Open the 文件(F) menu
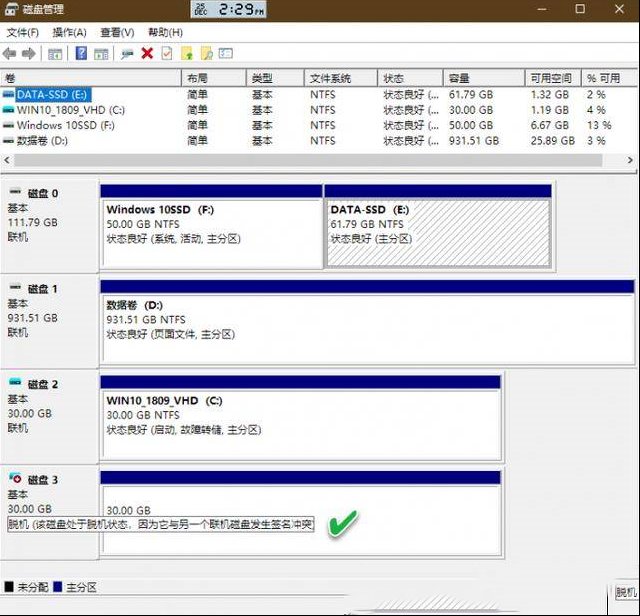The width and height of the screenshot is (640, 616). click(x=23, y=32)
